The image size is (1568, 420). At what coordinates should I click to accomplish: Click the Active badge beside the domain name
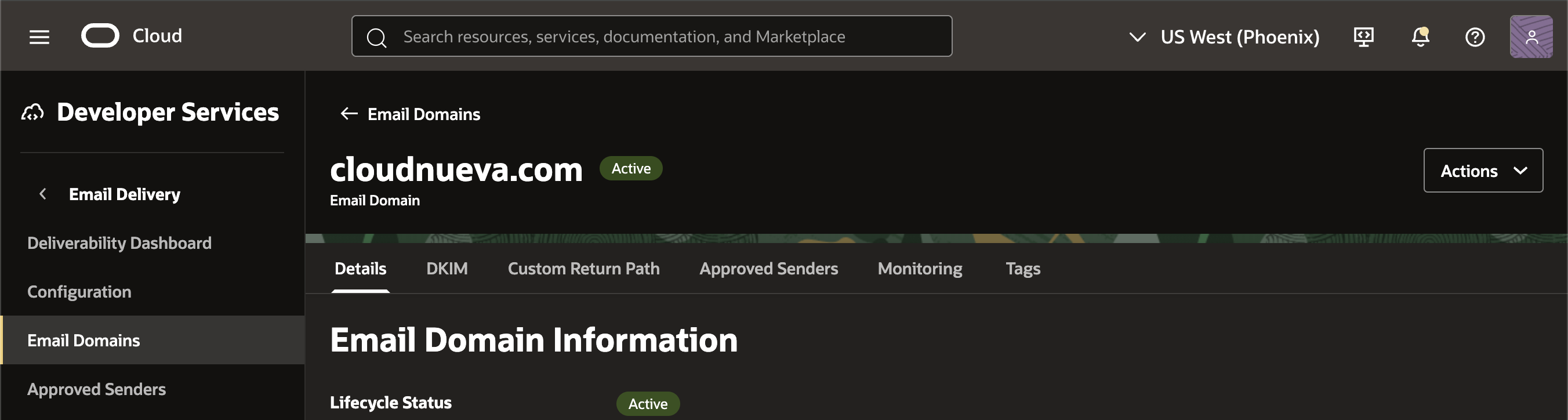pyautogui.click(x=630, y=169)
